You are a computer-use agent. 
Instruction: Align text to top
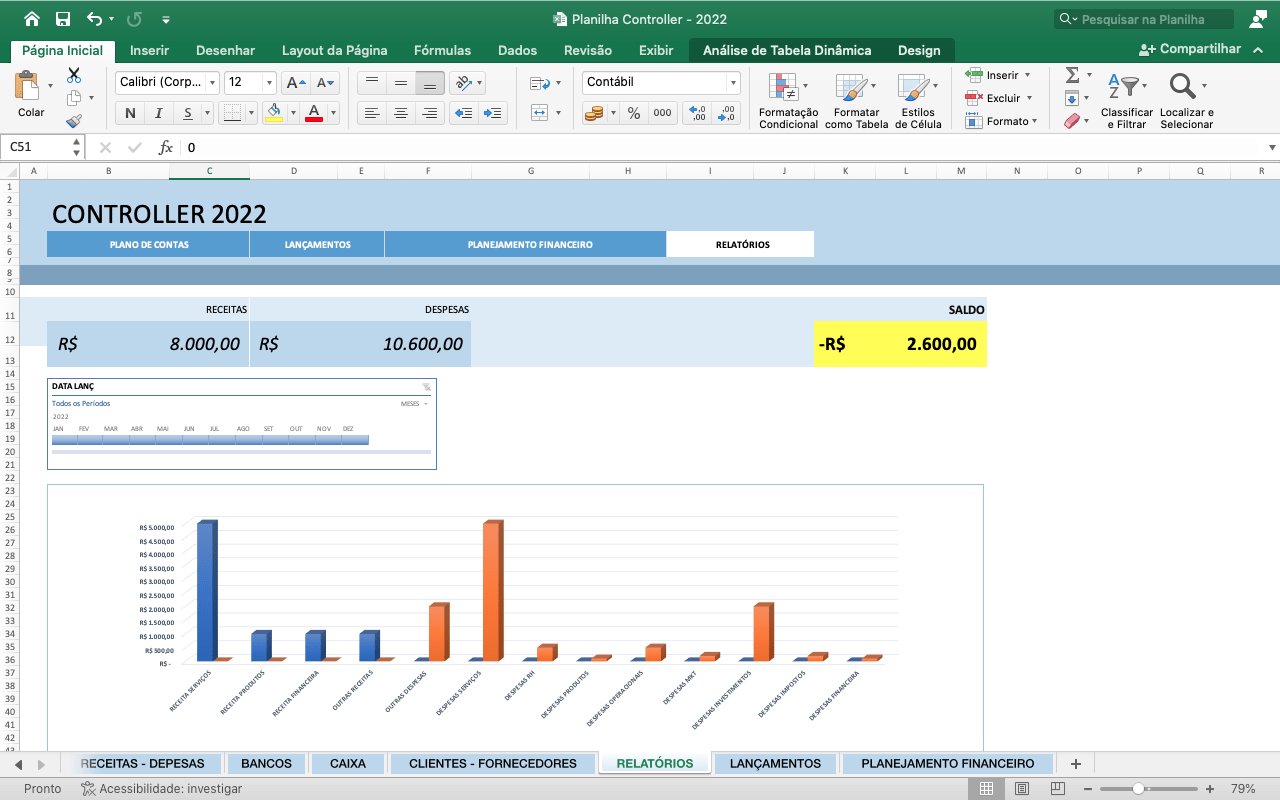point(371,83)
